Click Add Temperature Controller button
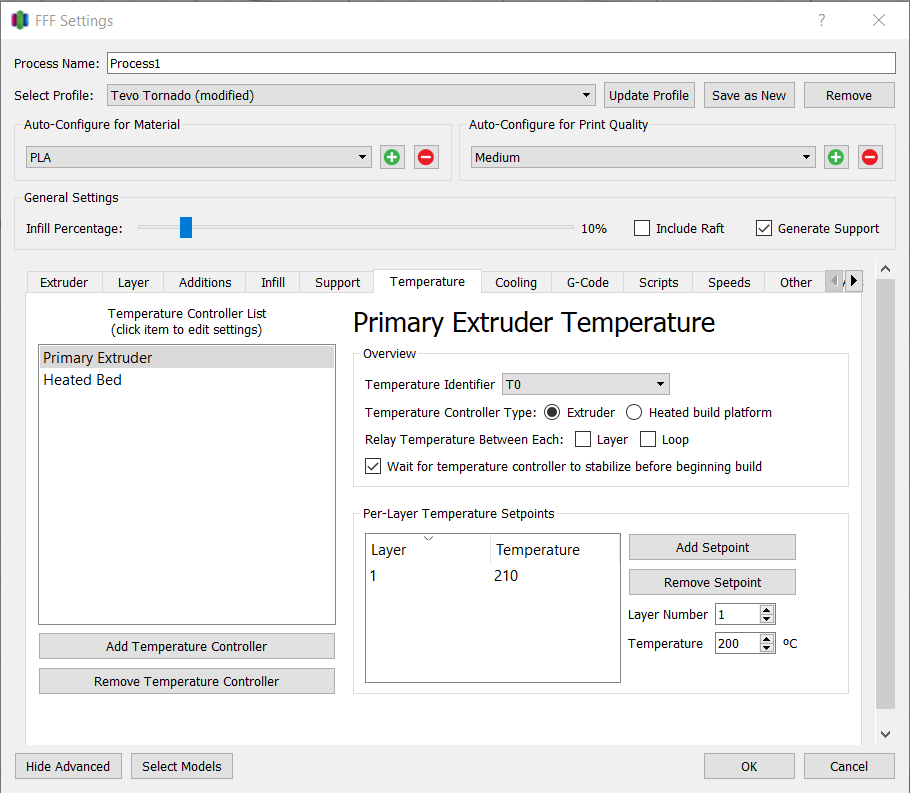 [x=186, y=646]
